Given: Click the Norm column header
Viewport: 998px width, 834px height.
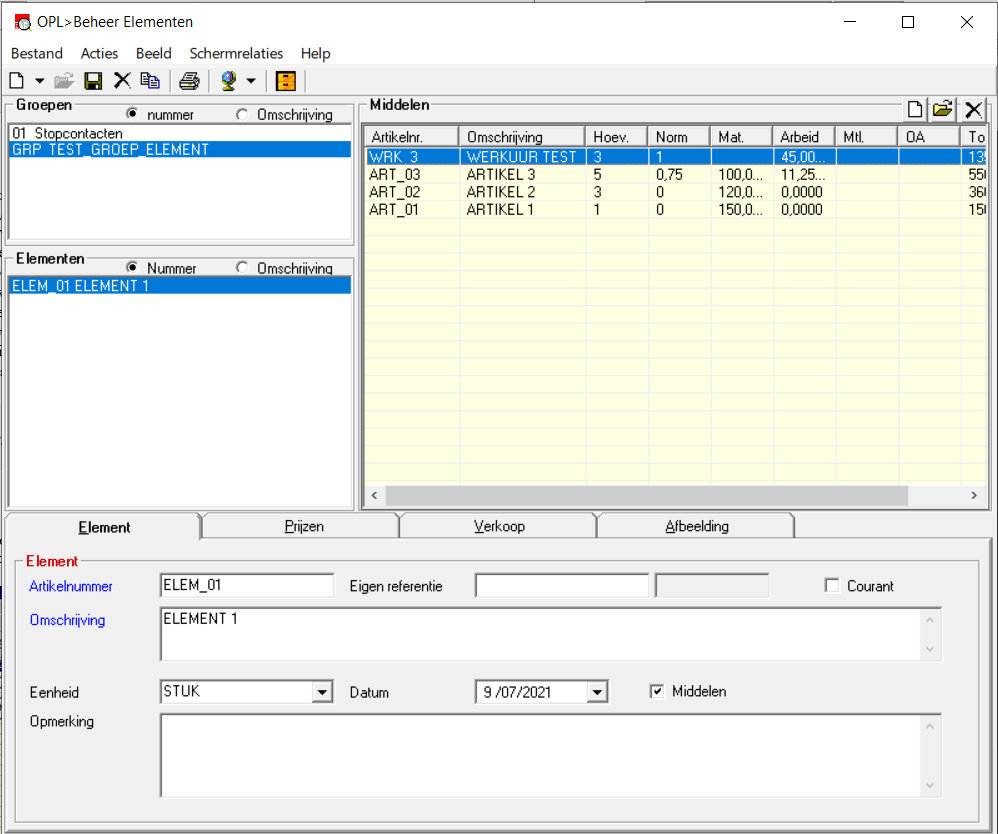Looking at the screenshot, I should click(679, 137).
